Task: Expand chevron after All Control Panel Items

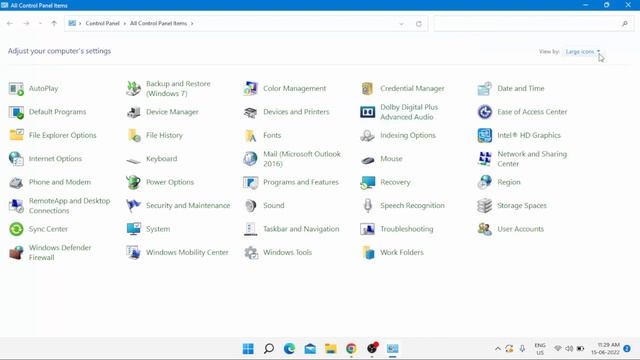Action: [192, 24]
